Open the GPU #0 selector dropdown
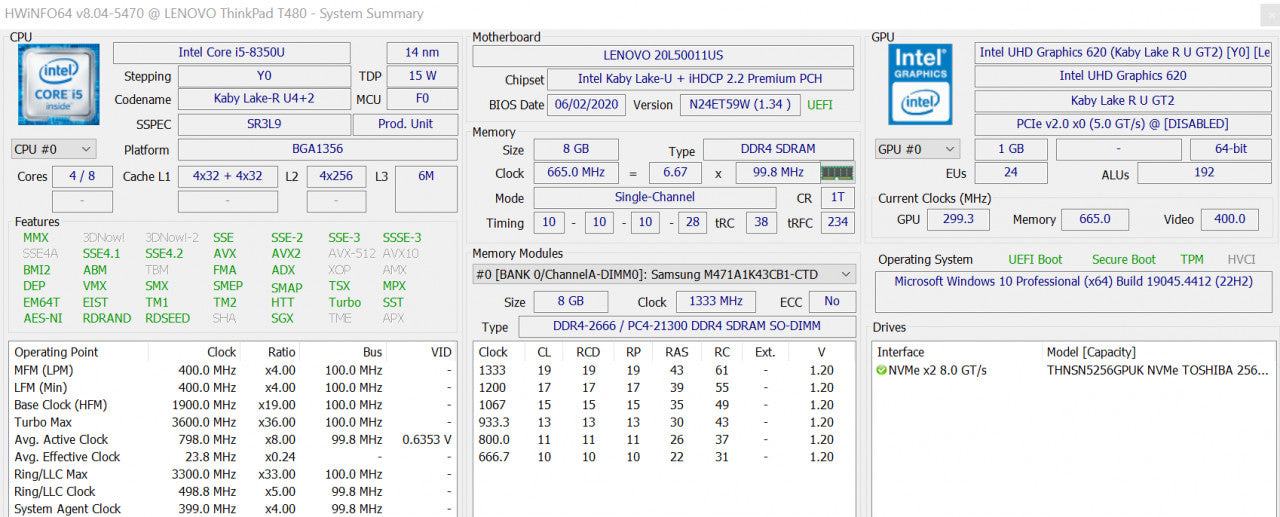This screenshot has height=517, width=1280. click(x=917, y=149)
